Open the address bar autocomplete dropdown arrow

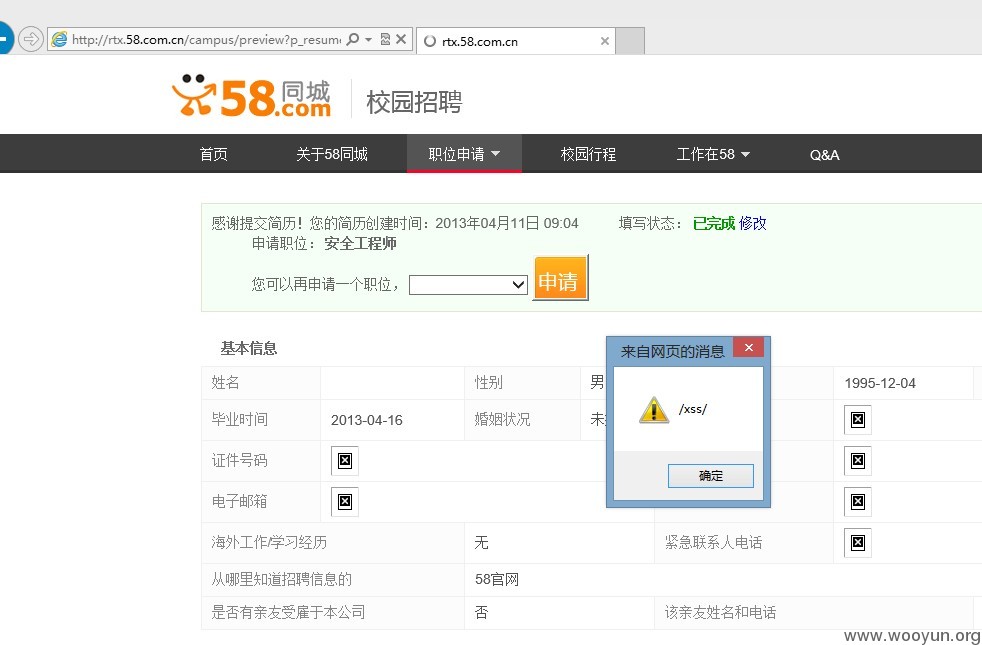coord(368,39)
